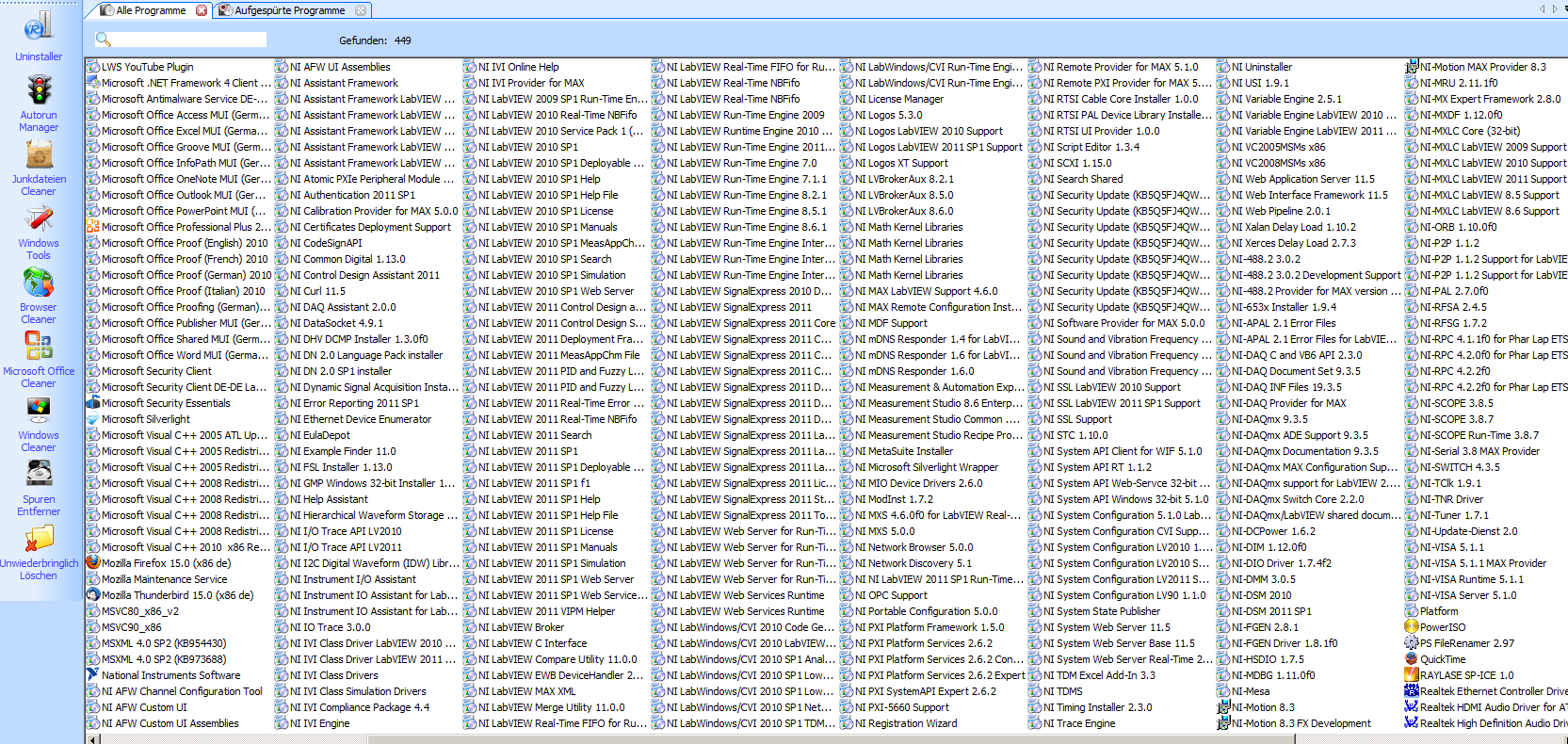Select NI Uninstaller in the program list
This screenshot has height=744, width=1568.
pos(1262,67)
